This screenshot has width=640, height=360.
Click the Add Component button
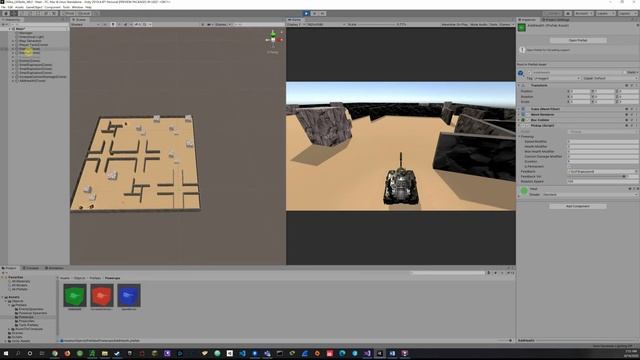click(x=578, y=206)
